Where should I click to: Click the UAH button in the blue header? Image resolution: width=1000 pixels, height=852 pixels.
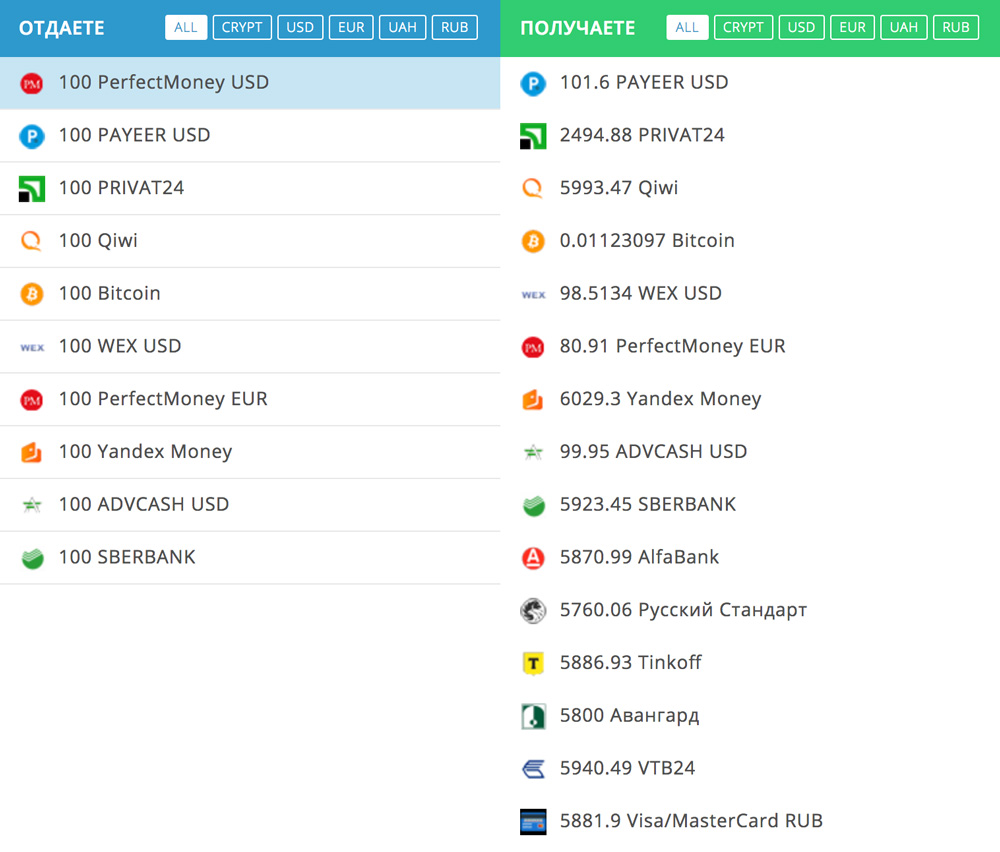pyautogui.click(x=402, y=27)
